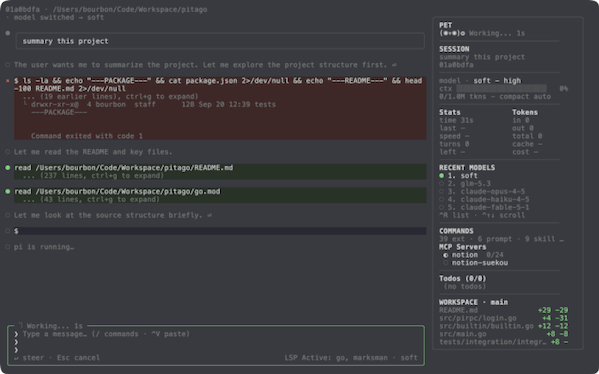Click '0/1.0M tkns – compact auto' text
The width and height of the screenshot is (599, 374).
pyautogui.click(x=495, y=97)
